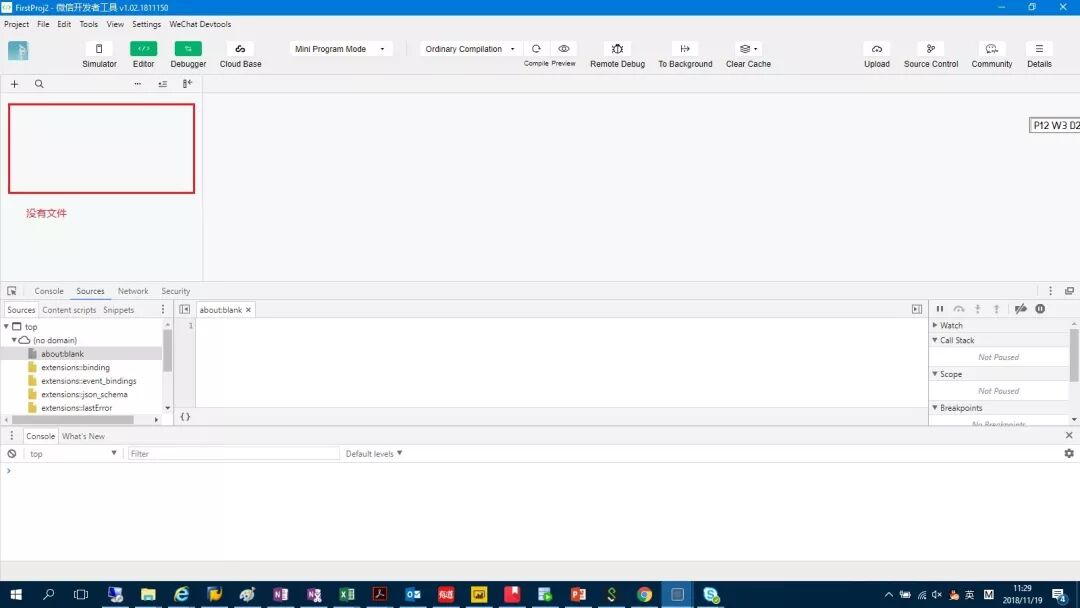Collapse the (no domain) tree node
The image size is (1080, 608).
pyautogui.click(x=14, y=340)
